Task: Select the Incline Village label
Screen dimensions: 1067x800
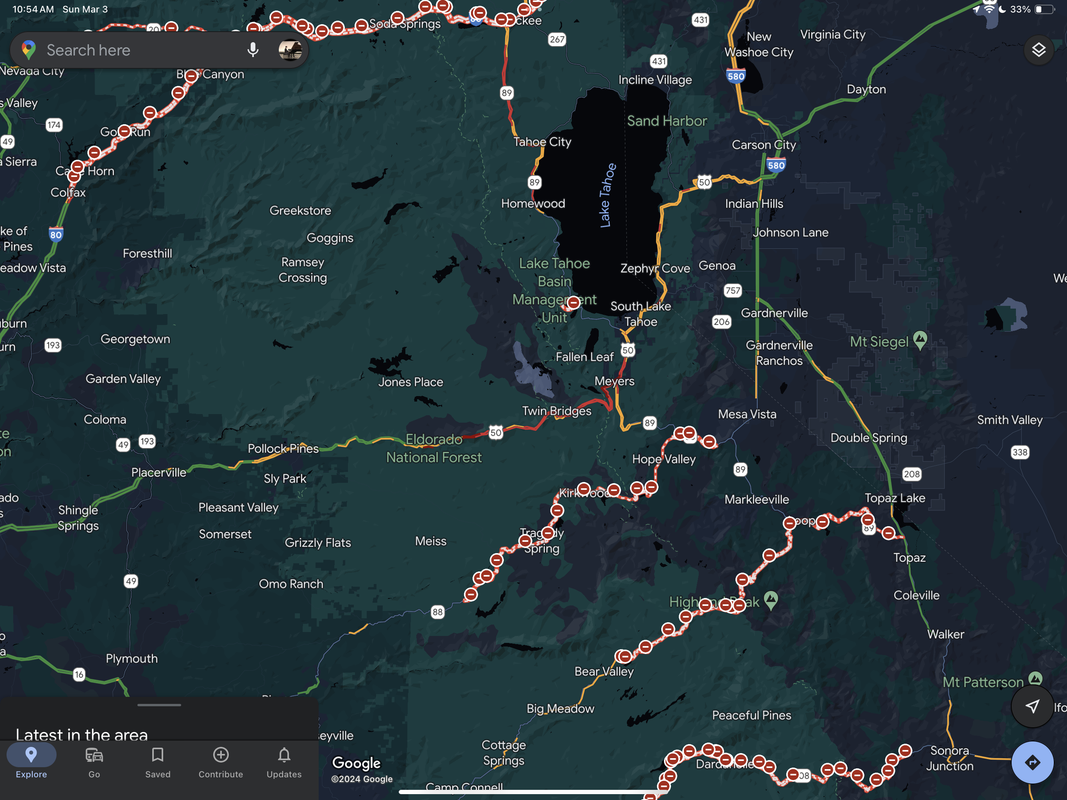Action: [655, 80]
